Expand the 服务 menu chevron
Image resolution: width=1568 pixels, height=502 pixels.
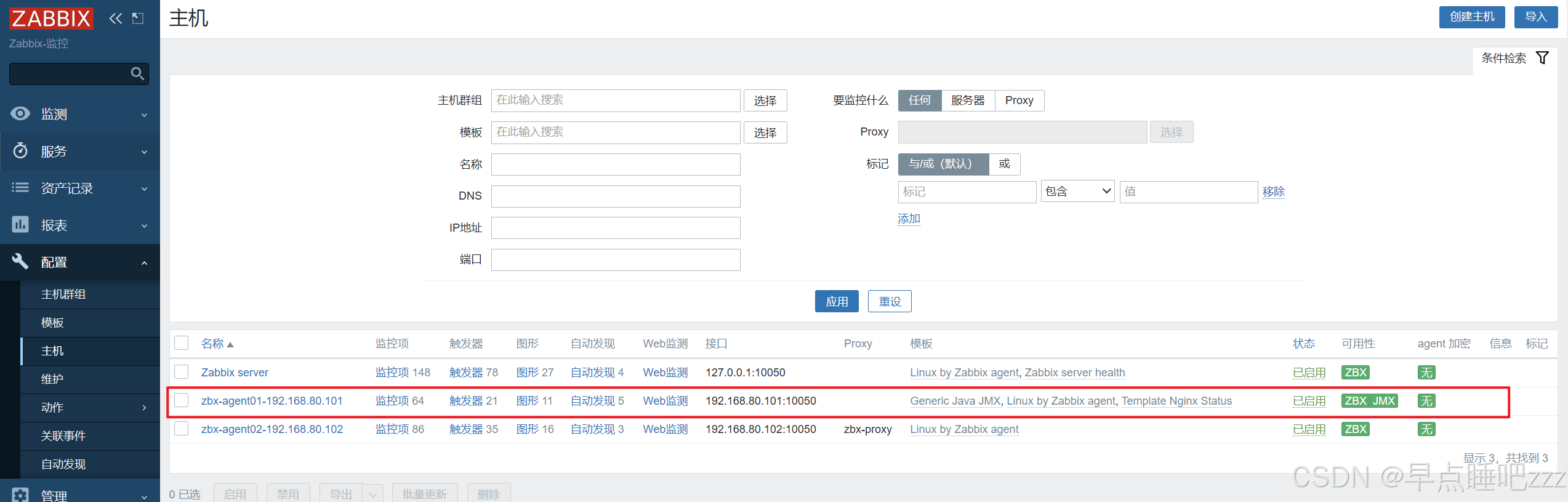pyautogui.click(x=145, y=152)
